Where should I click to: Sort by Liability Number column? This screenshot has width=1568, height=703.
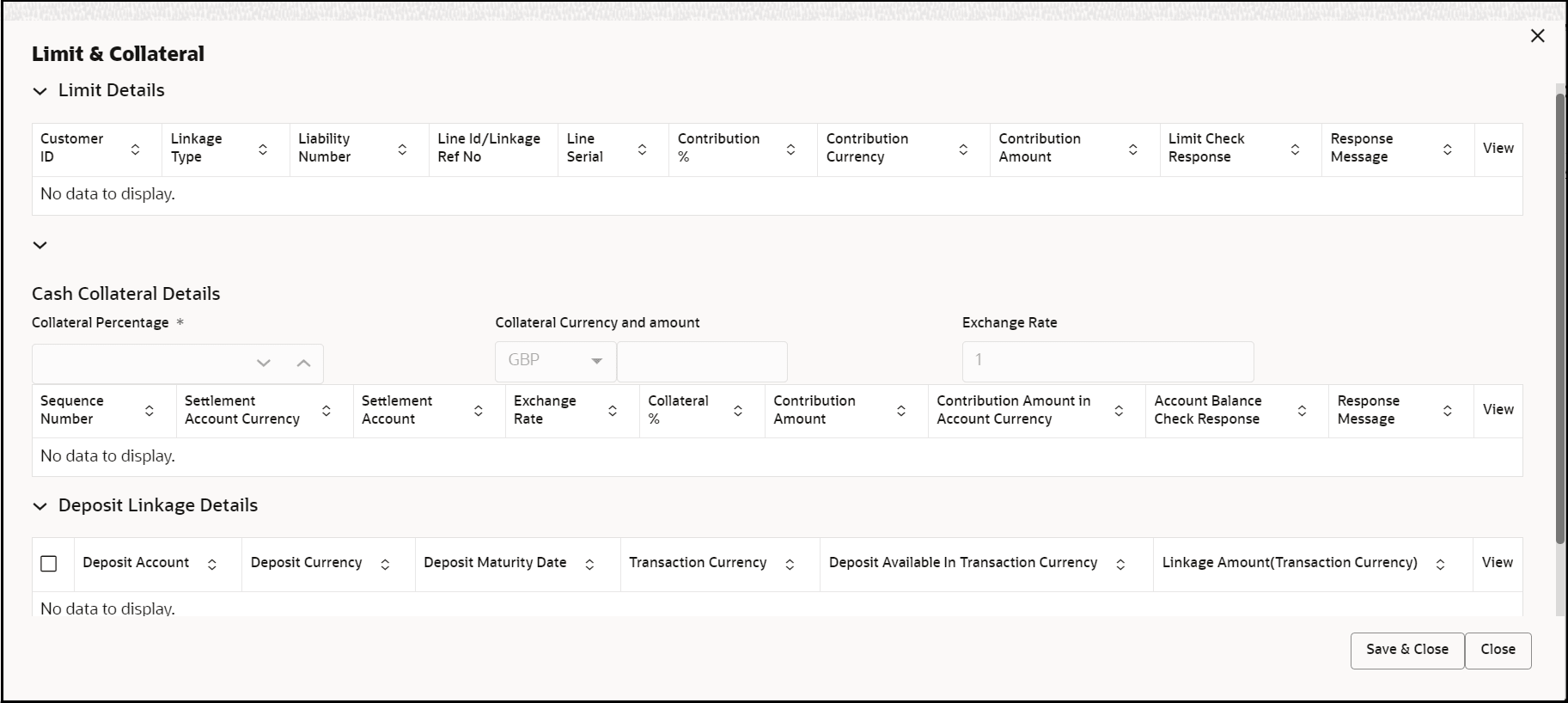pyautogui.click(x=402, y=150)
